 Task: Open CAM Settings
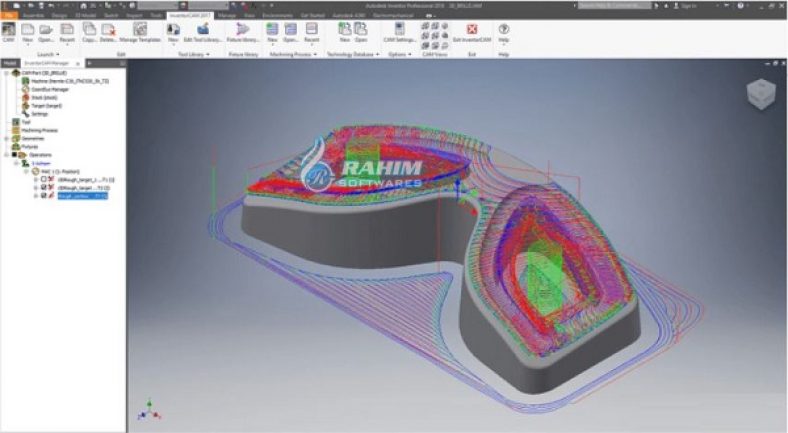(x=400, y=30)
